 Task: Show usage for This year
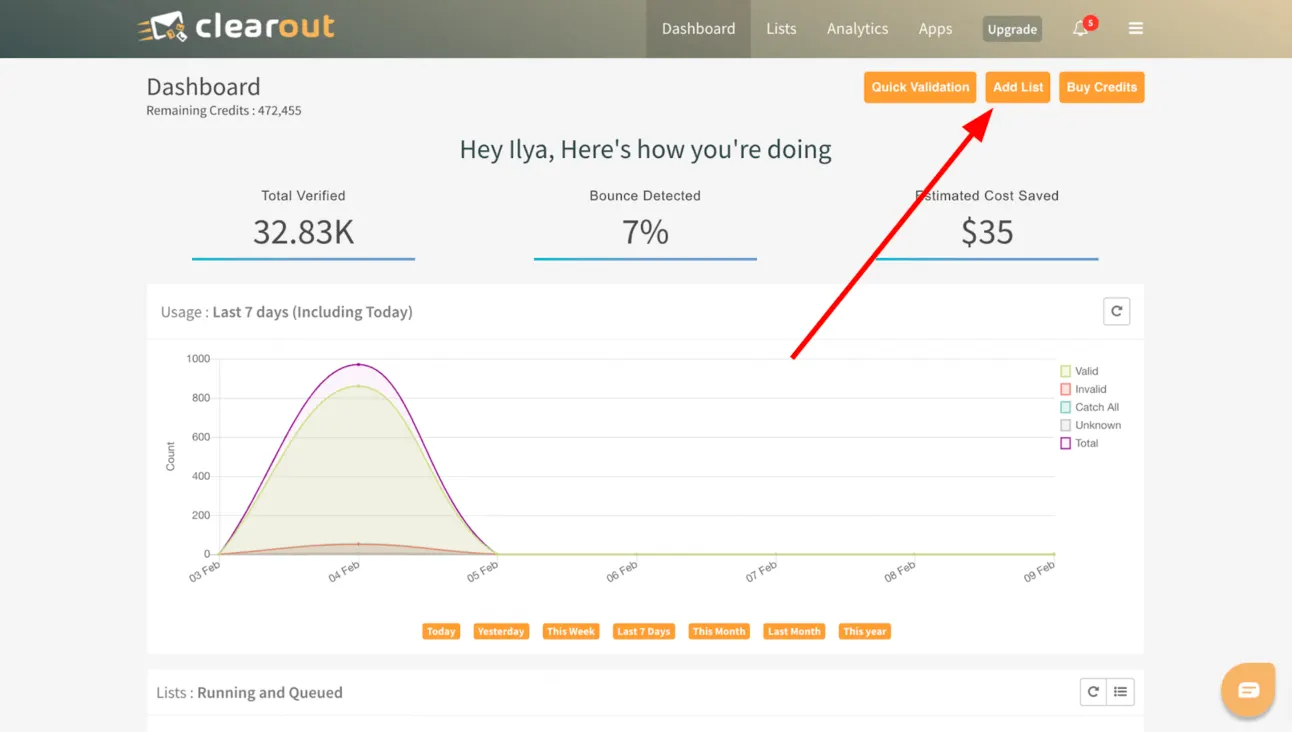point(865,631)
